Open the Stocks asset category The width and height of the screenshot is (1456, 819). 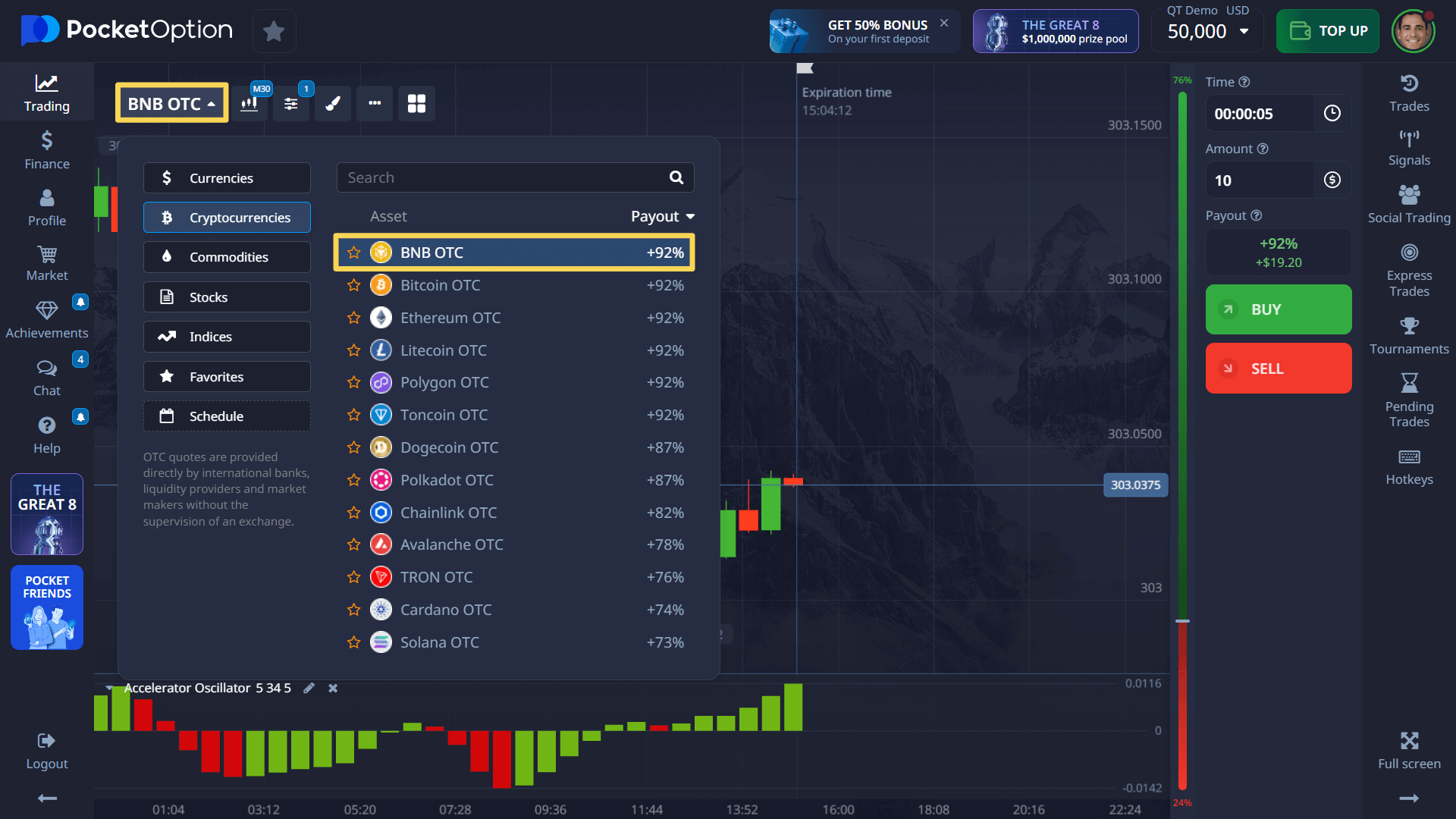[227, 297]
